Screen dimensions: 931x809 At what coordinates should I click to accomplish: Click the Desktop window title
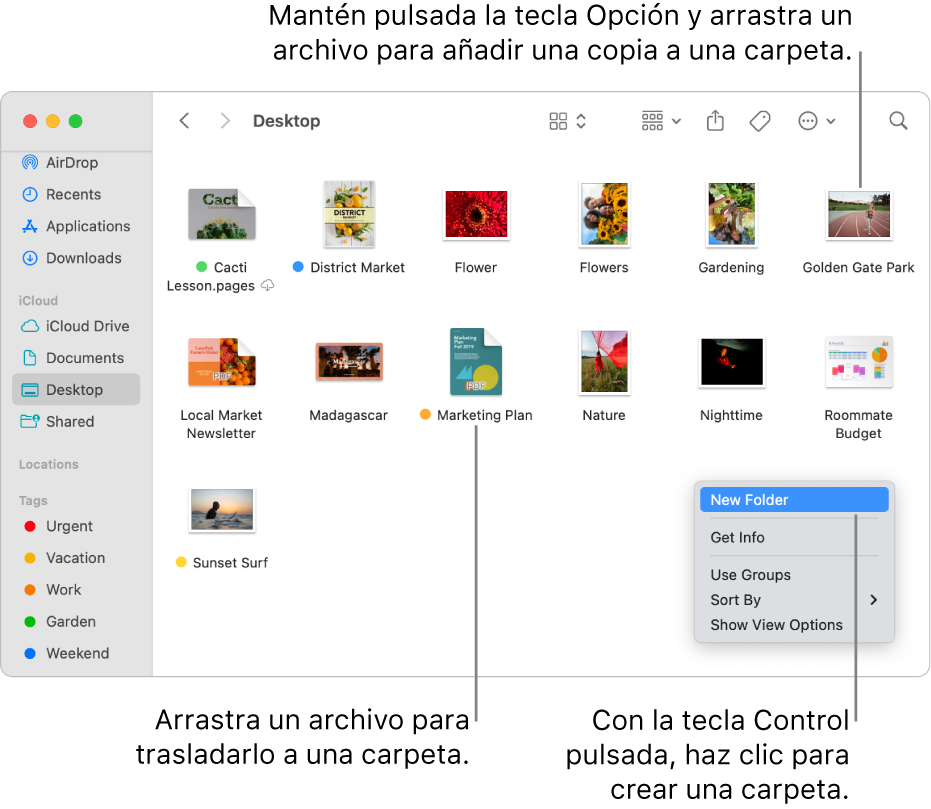[x=287, y=121]
